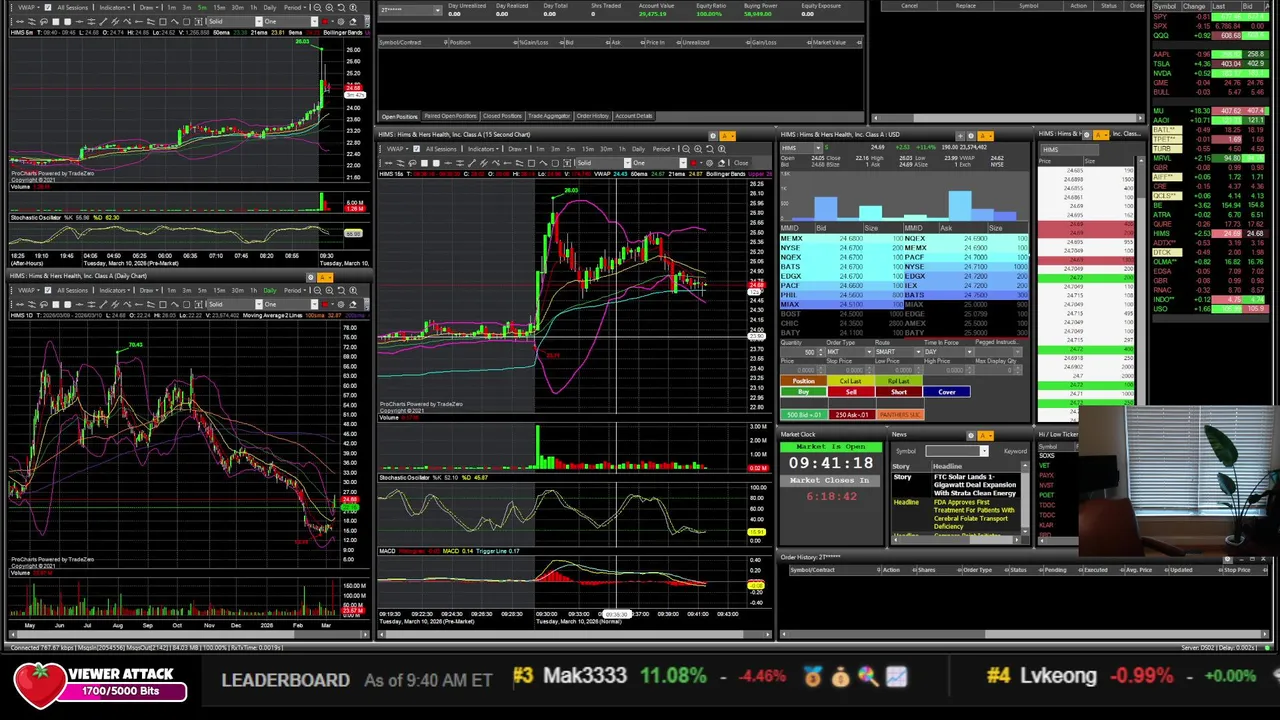This screenshot has width=1280, height=720.
Task: Switch to Trade Aggregator tab
Action: click(549, 116)
